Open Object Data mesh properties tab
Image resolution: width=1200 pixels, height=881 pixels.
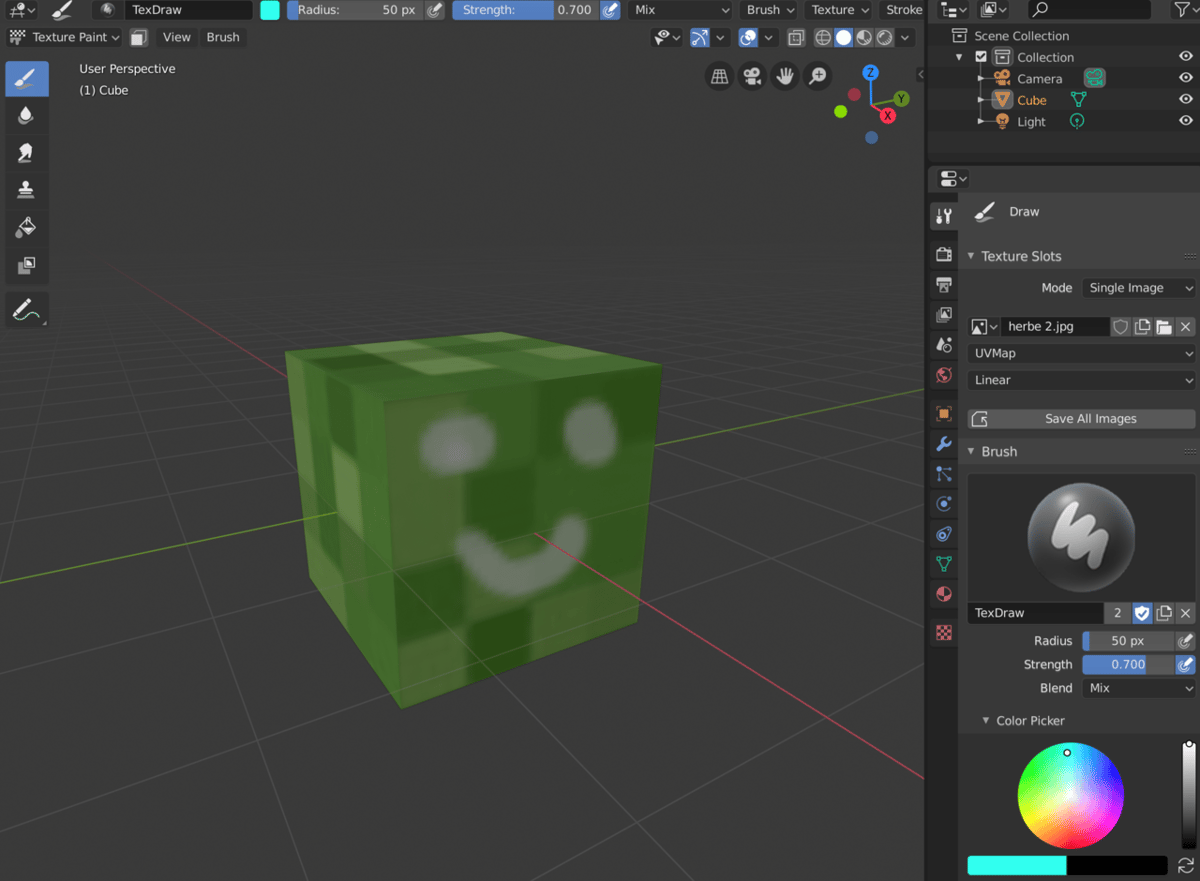[x=943, y=564]
